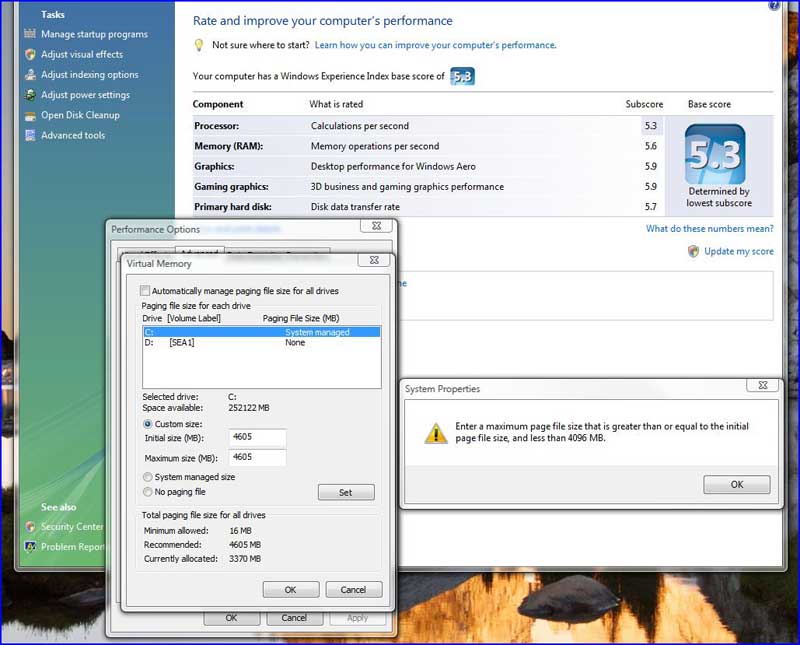
Task: Click the Open Disk Cleanup icon
Action: pyautogui.click(x=30, y=115)
